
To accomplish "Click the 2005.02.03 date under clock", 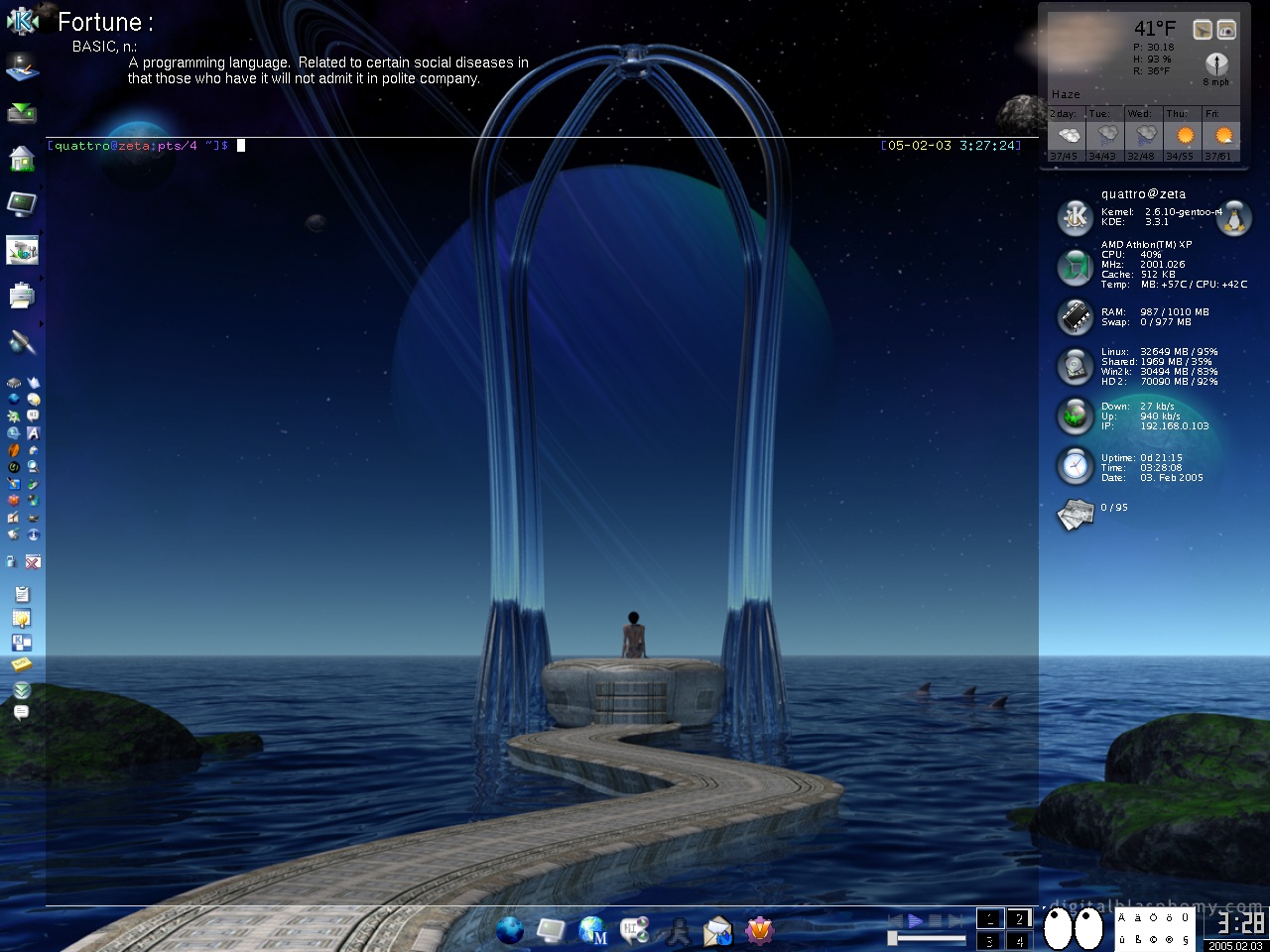I will [x=1235, y=946].
